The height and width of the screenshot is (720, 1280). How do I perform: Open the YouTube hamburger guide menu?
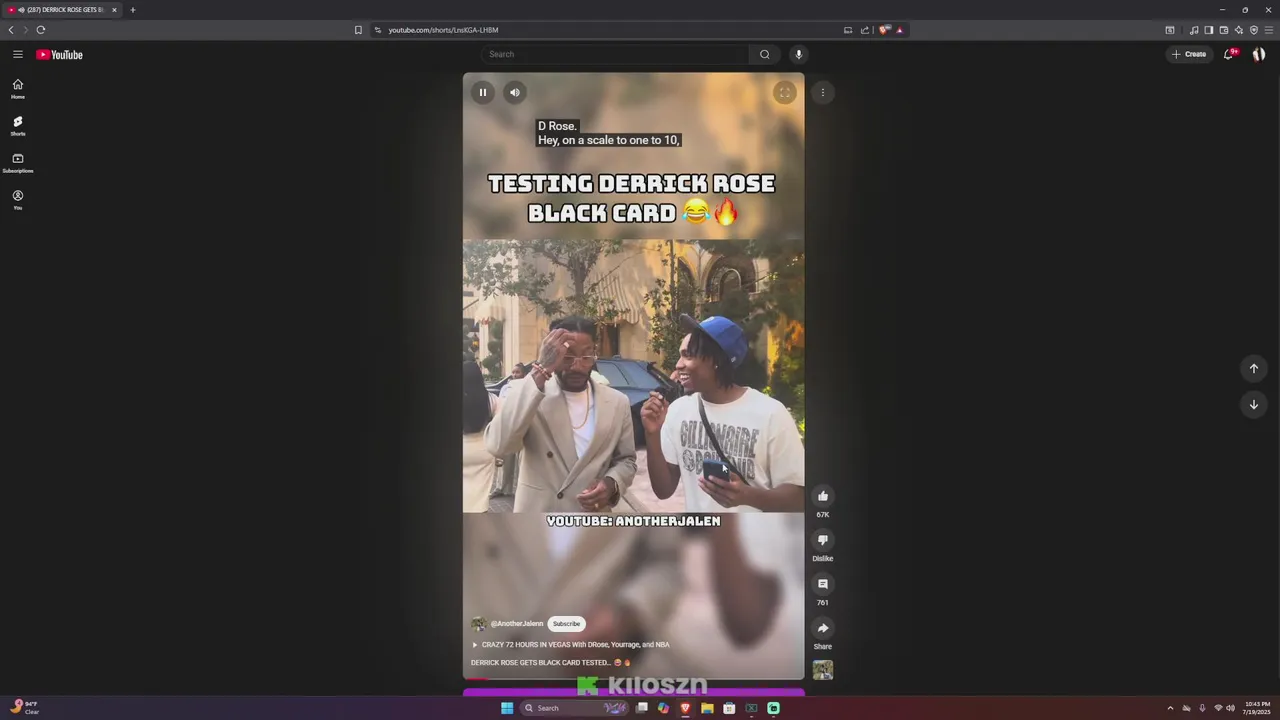pyautogui.click(x=17, y=54)
